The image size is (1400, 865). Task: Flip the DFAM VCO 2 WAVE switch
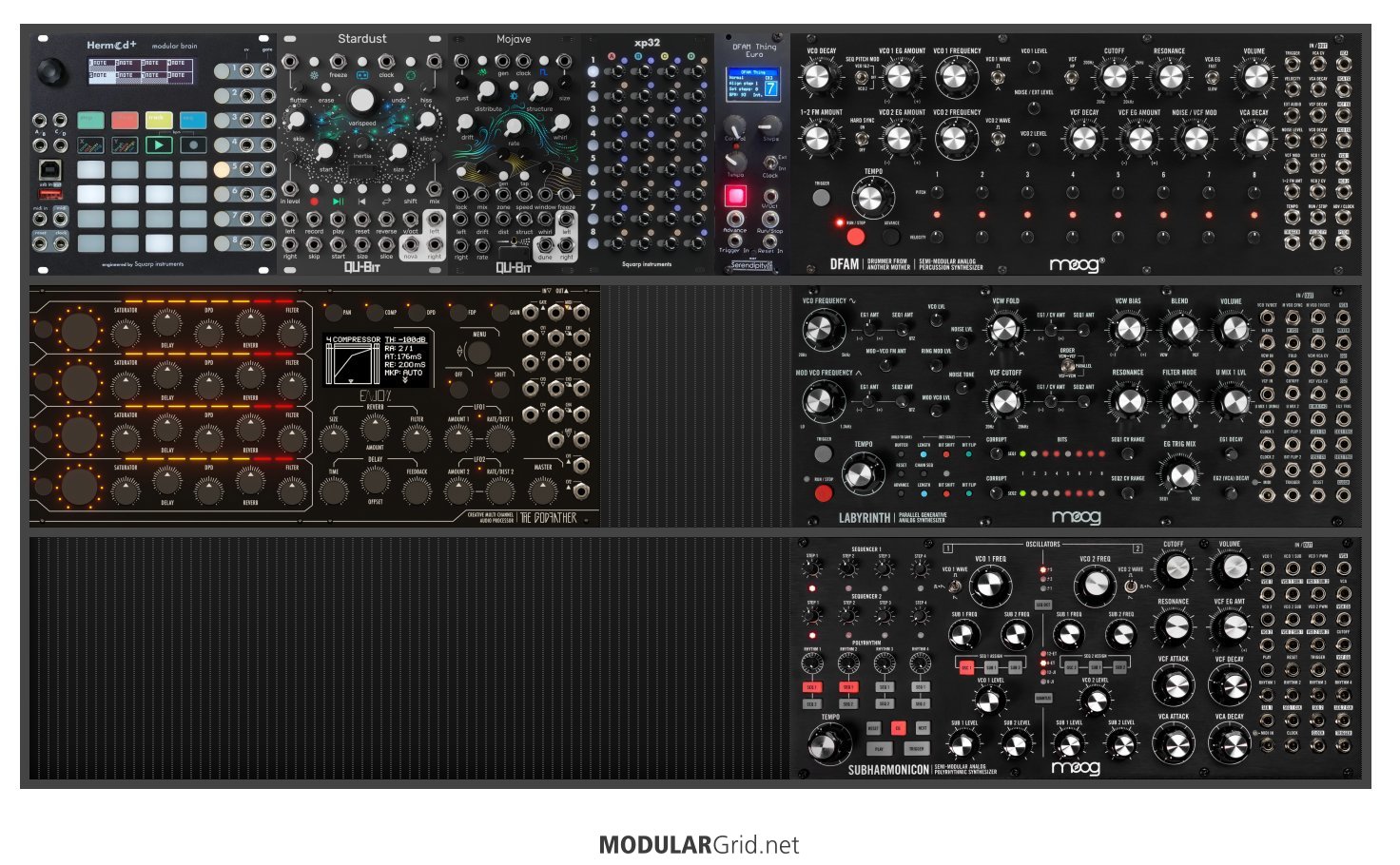[998, 139]
